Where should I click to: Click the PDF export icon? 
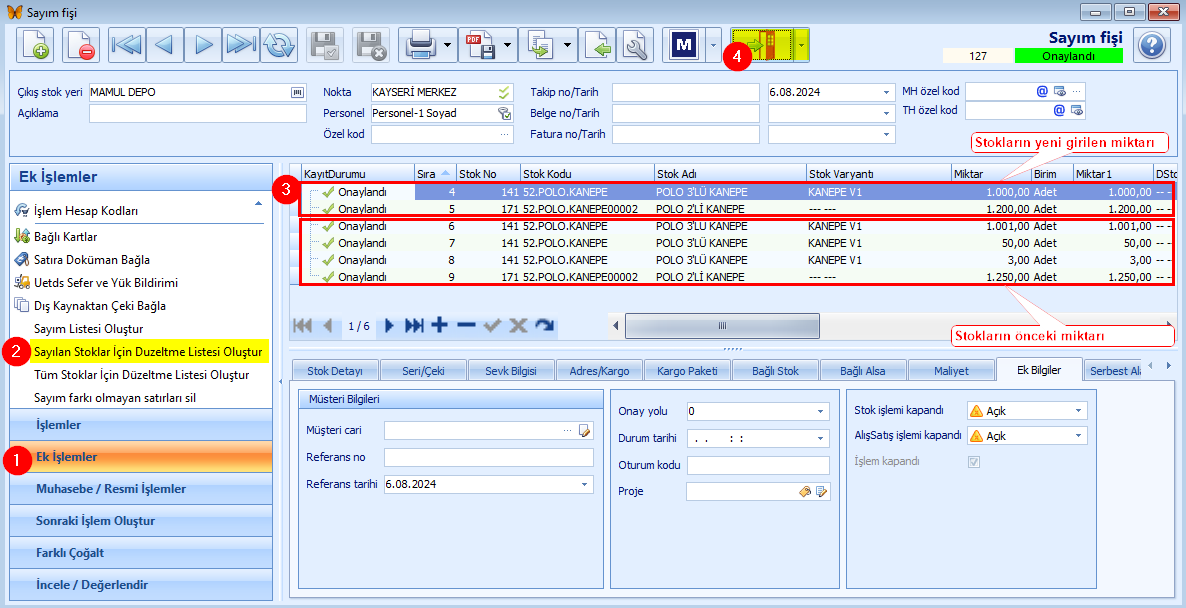(x=480, y=45)
